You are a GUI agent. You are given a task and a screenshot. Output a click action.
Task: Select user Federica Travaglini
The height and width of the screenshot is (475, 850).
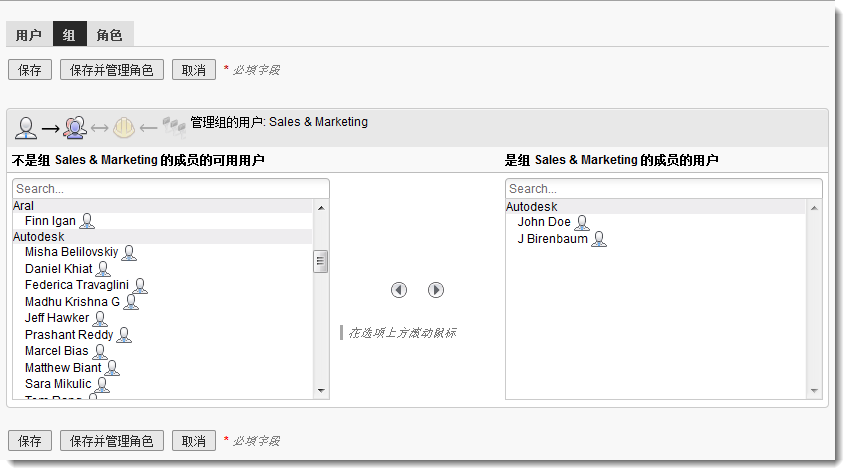click(77, 285)
